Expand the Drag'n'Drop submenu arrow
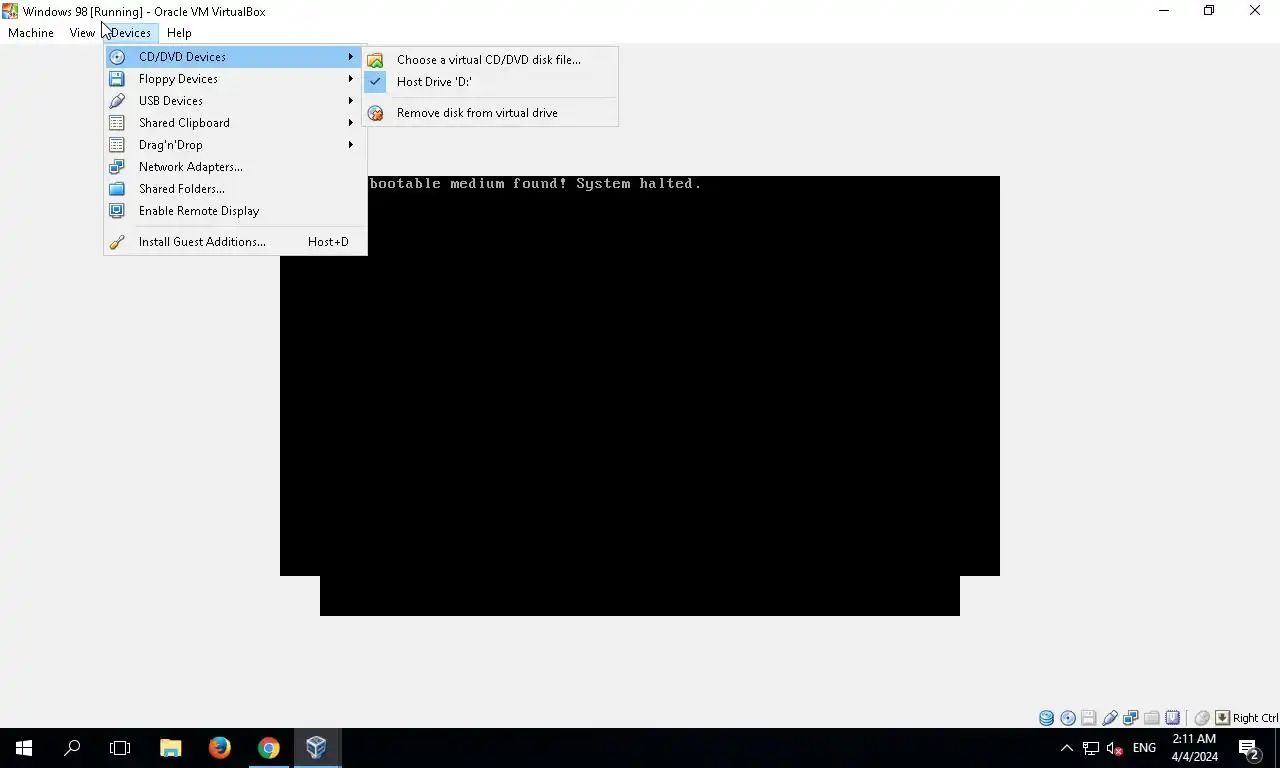Viewport: 1280px width, 768px height. [351, 145]
